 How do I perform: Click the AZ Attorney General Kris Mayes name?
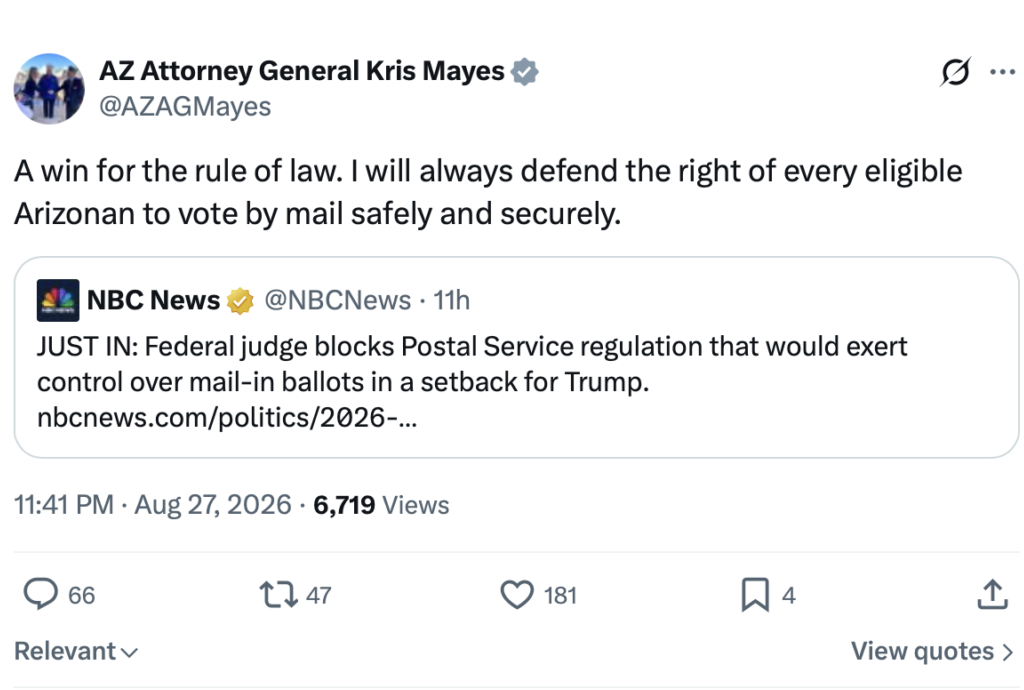coord(302,71)
